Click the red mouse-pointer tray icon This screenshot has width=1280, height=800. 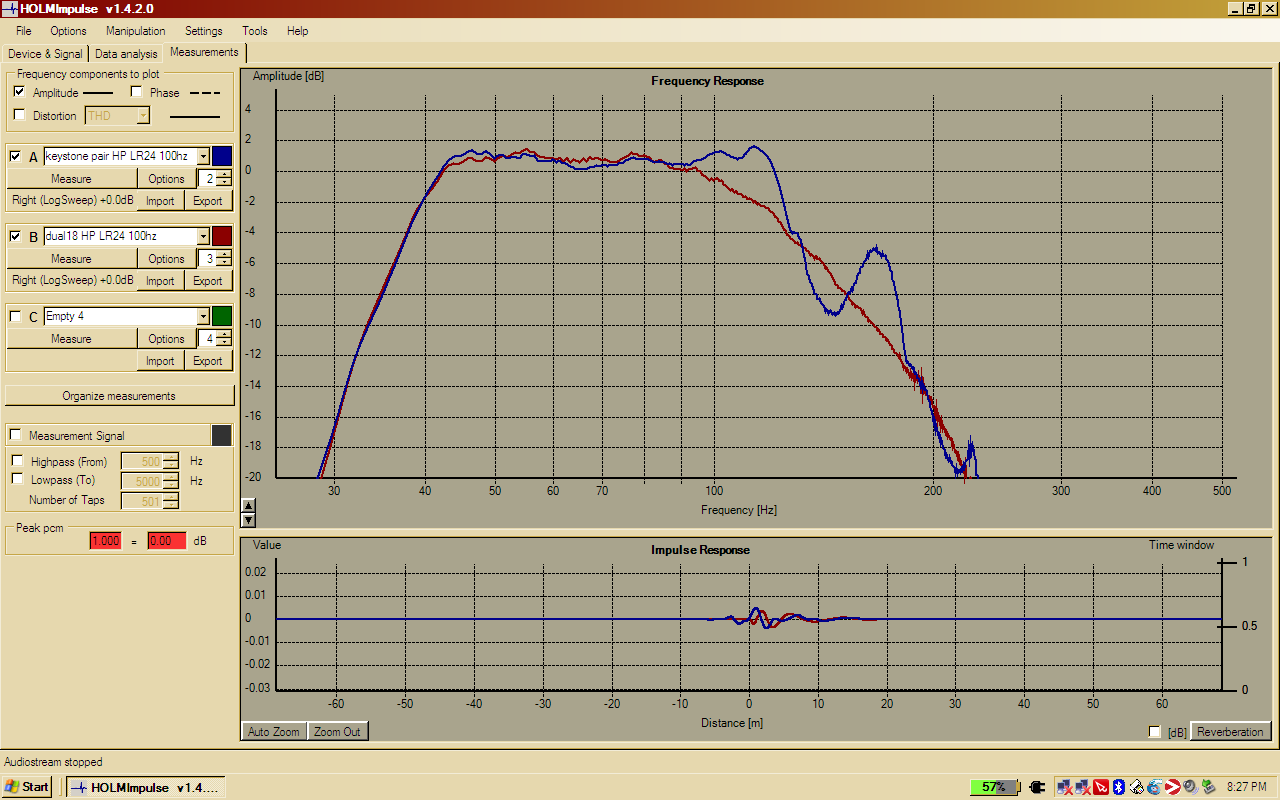coord(1101,787)
